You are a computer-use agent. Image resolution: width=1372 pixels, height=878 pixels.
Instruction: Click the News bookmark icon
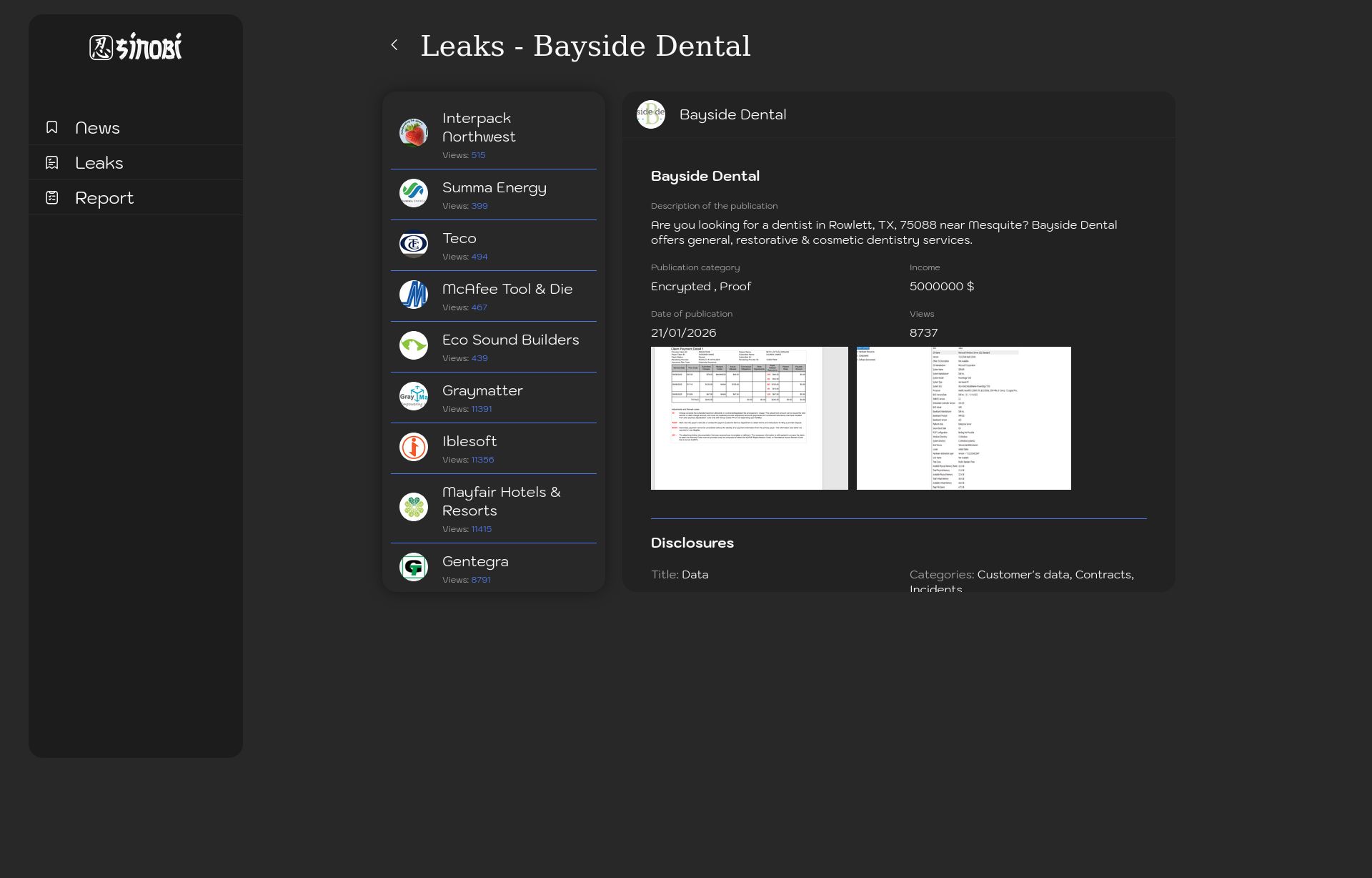click(x=52, y=127)
